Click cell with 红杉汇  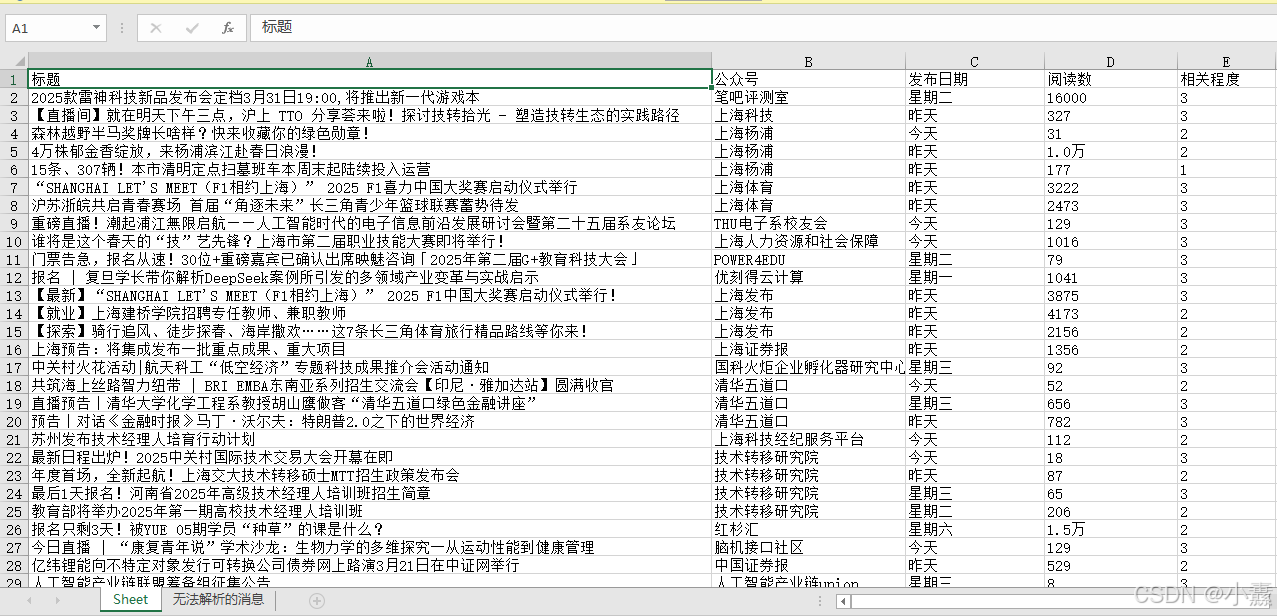(808, 529)
